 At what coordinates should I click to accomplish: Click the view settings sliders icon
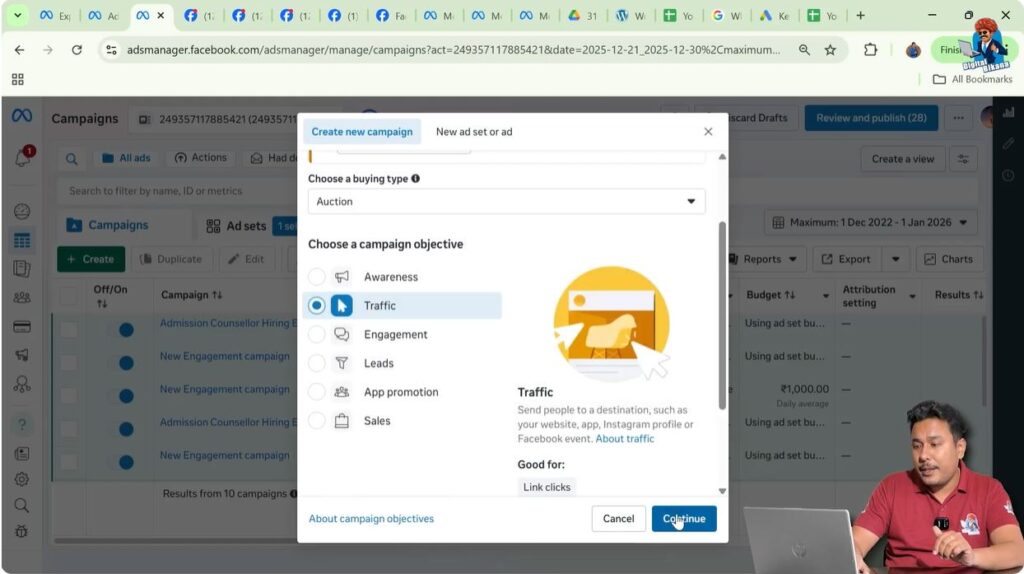pos(963,159)
